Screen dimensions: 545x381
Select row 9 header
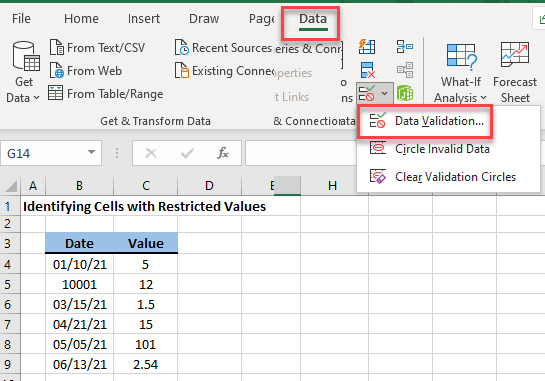coord(10,364)
